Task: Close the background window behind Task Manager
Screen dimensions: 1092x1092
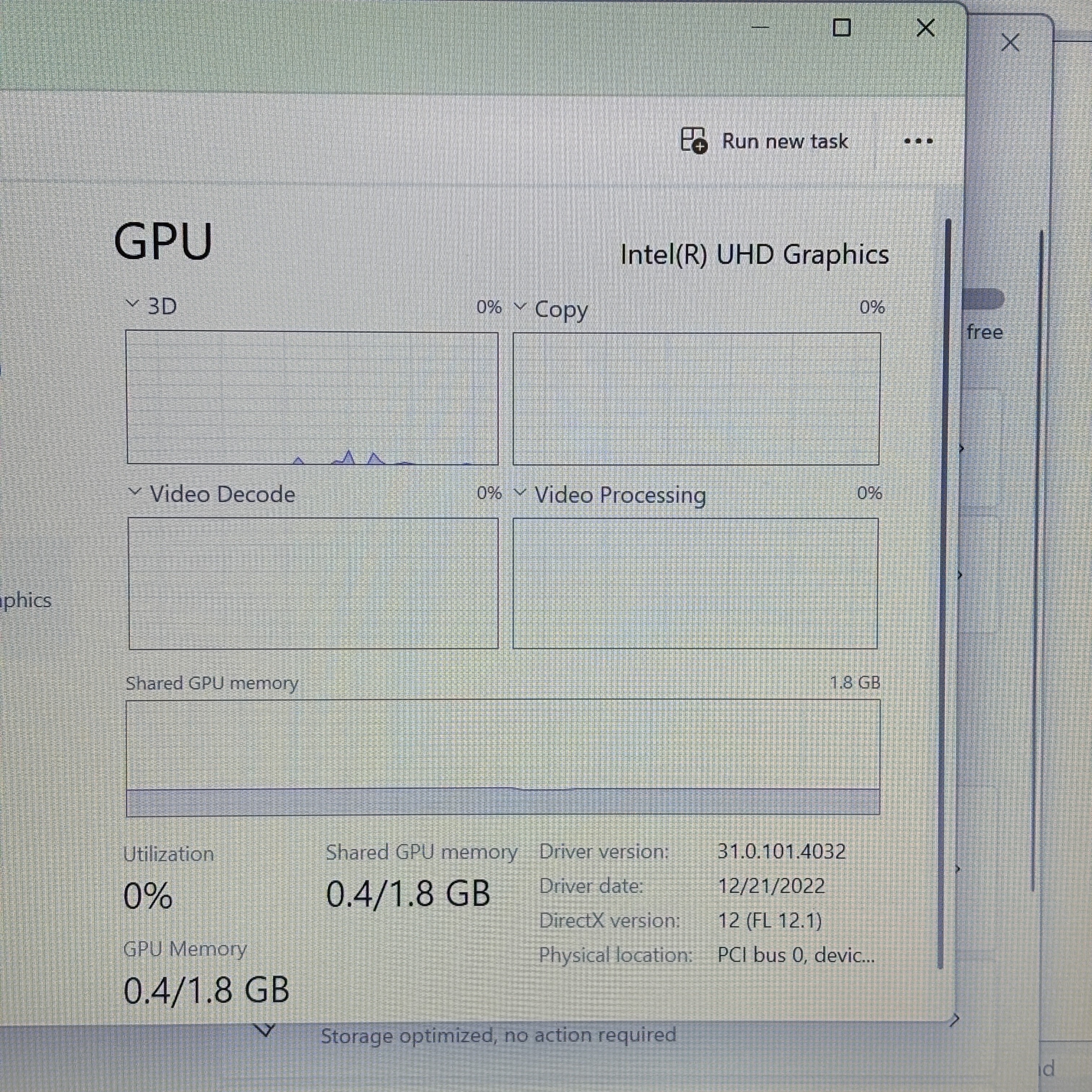Action: (x=1010, y=42)
